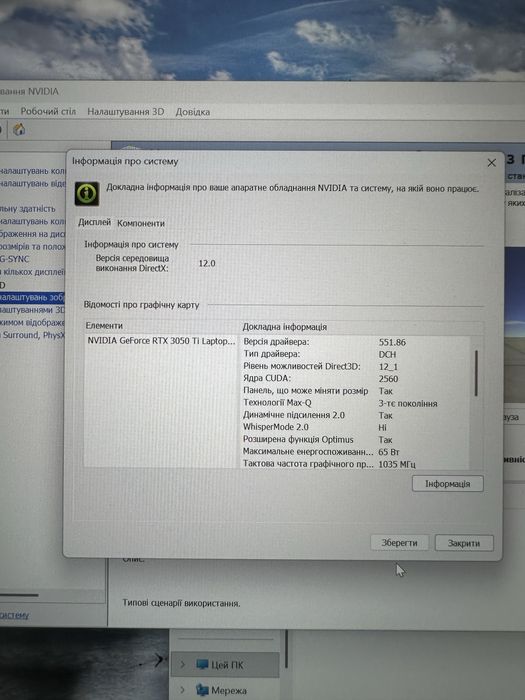Screen dimensions: 525x700
Task: Click the Зберегти button
Action: [x=400, y=543]
